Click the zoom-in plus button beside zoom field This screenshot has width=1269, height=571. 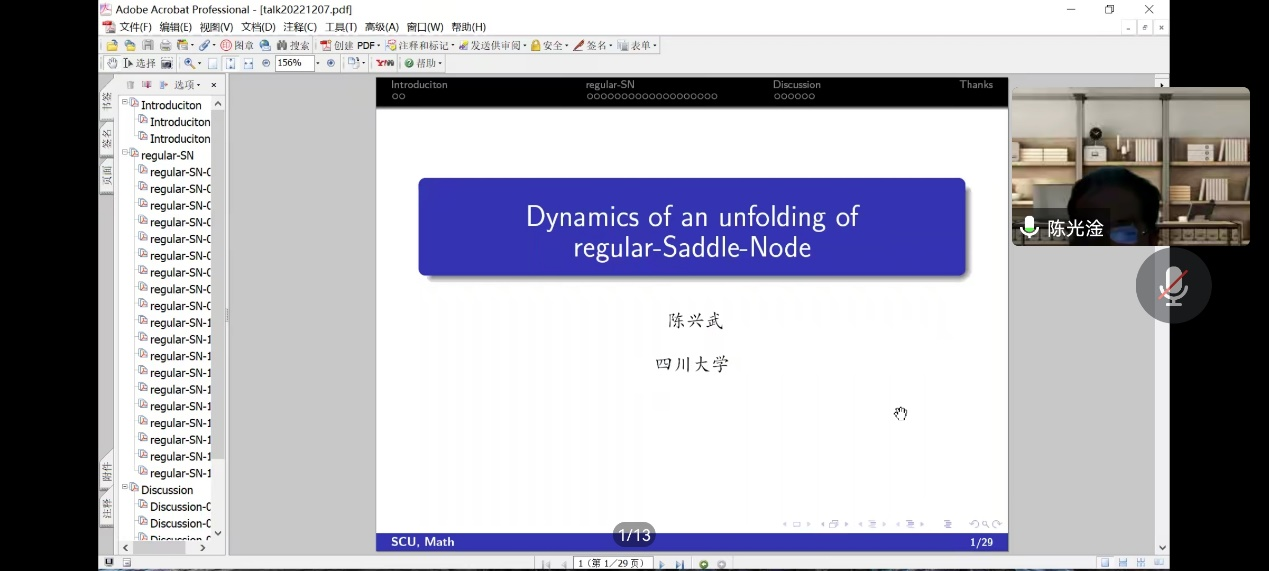coord(331,63)
